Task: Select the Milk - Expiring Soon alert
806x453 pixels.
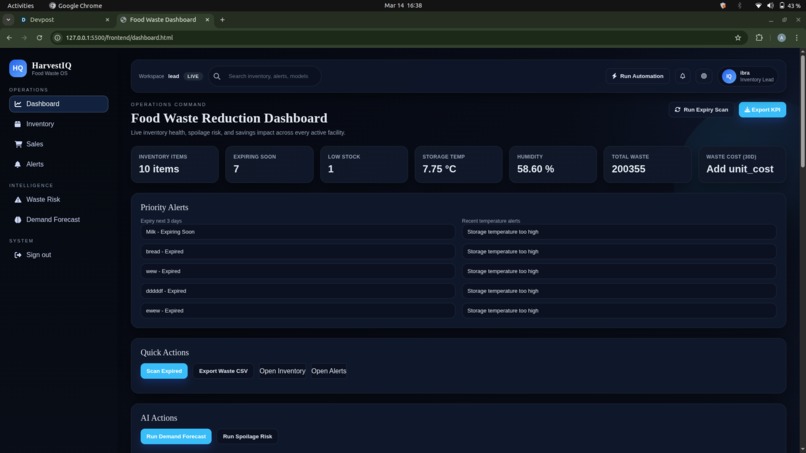Action: tap(297, 232)
